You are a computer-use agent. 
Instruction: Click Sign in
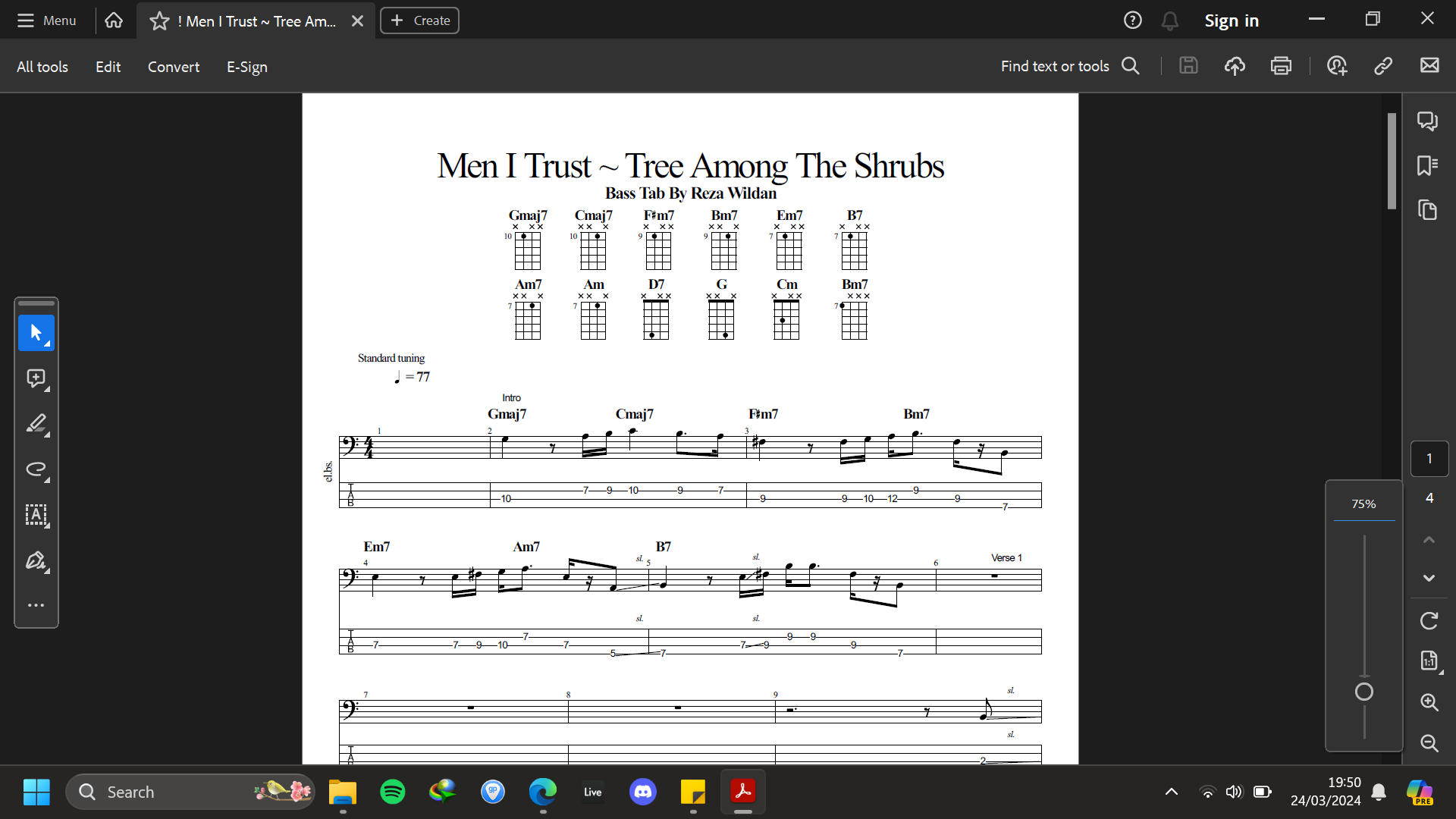coord(1232,20)
